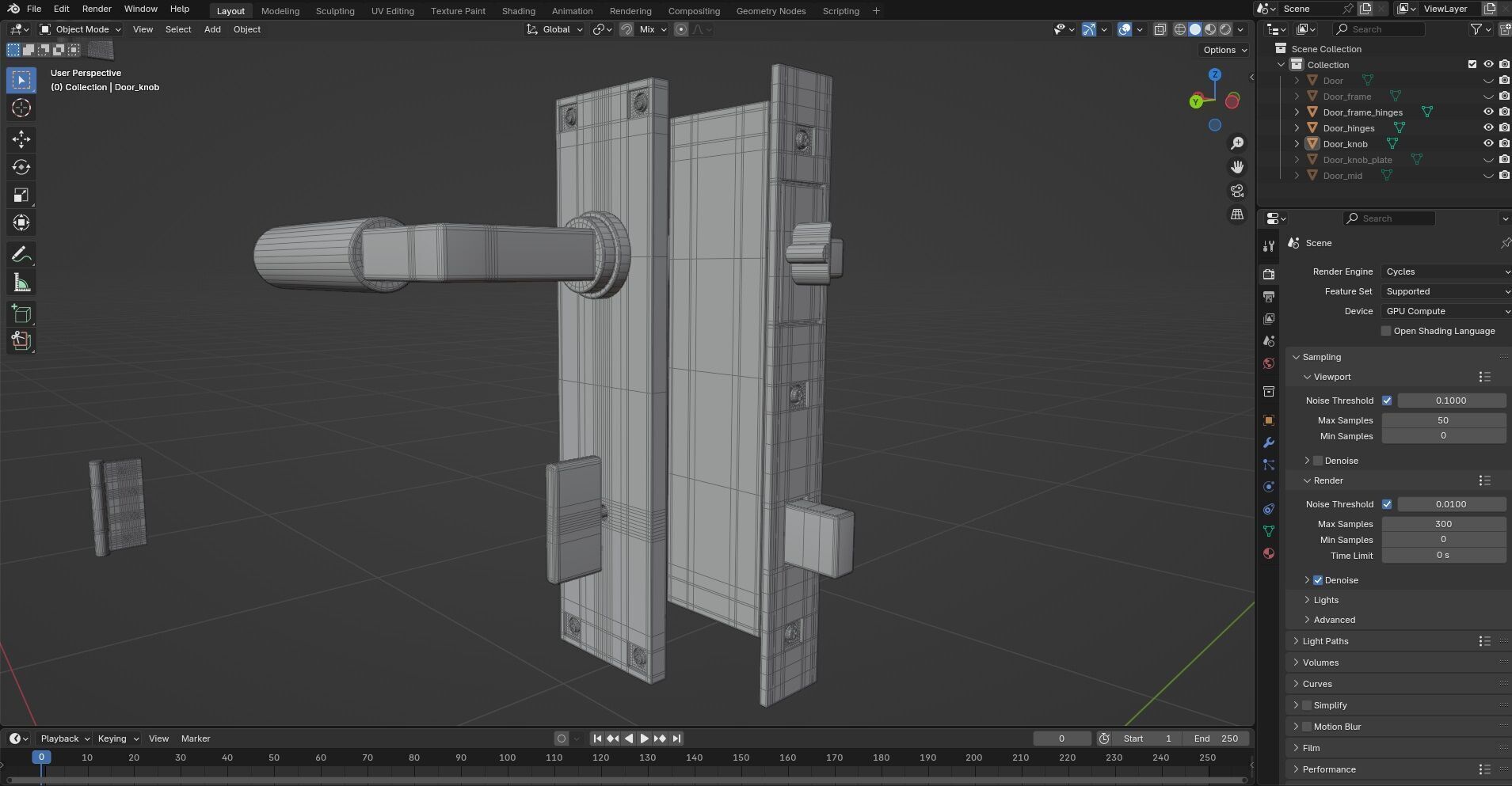Select the Add Cube tool
1512x786 pixels.
point(21,314)
